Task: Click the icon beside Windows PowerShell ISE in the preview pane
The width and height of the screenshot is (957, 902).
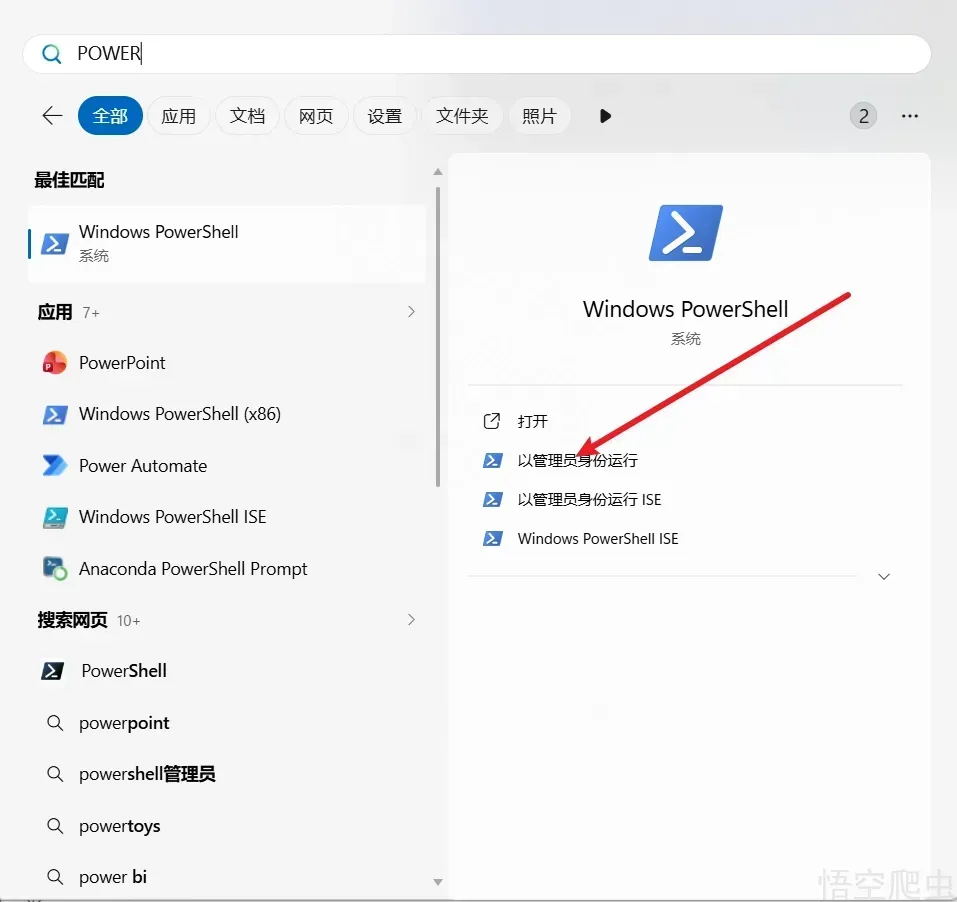Action: (x=493, y=538)
